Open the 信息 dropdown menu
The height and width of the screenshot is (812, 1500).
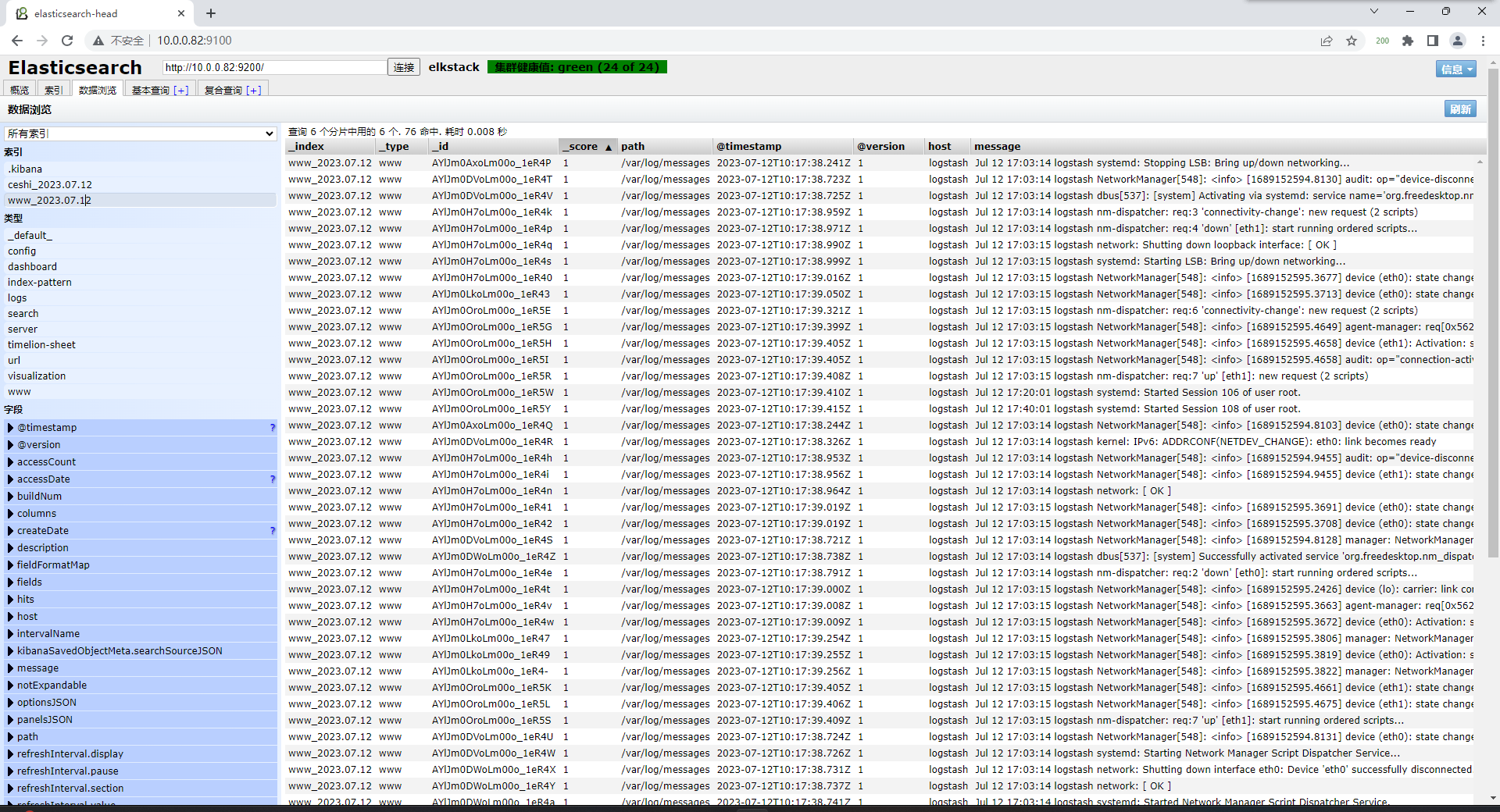(1456, 69)
